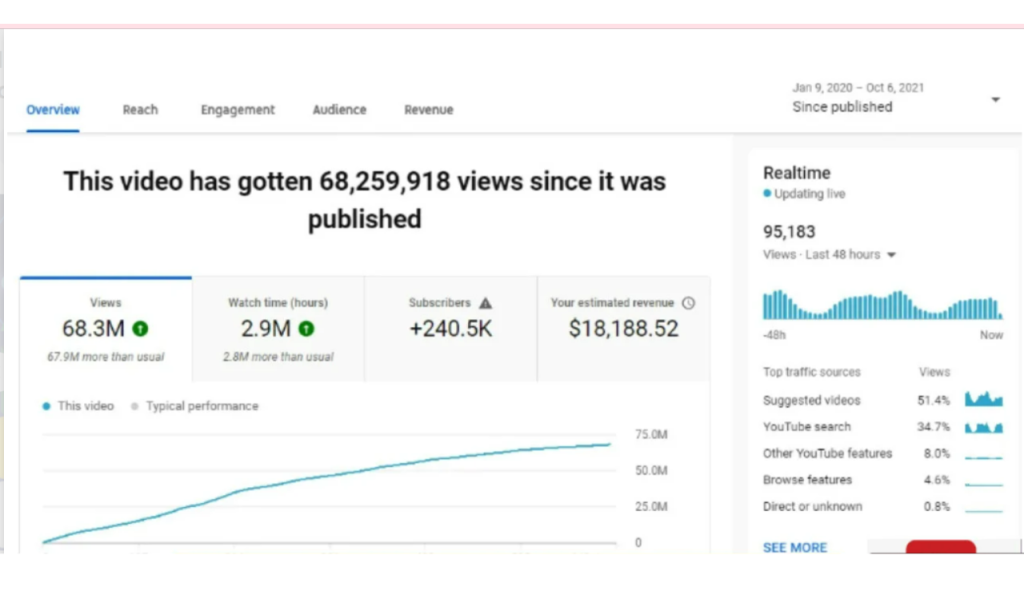The width and height of the screenshot is (1024, 615).
Task: Click the Suggested videos sparkline icon
Action: [x=984, y=399]
